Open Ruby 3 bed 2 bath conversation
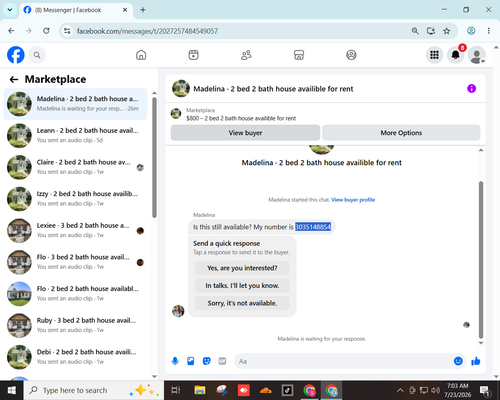Image resolution: width=500 pixels, height=400 pixels. (x=75, y=326)
